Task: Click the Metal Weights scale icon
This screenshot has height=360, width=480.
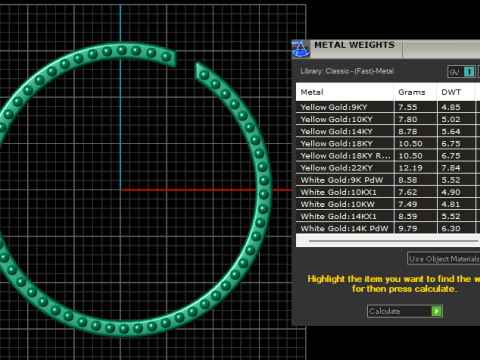Action: [300, 49]
